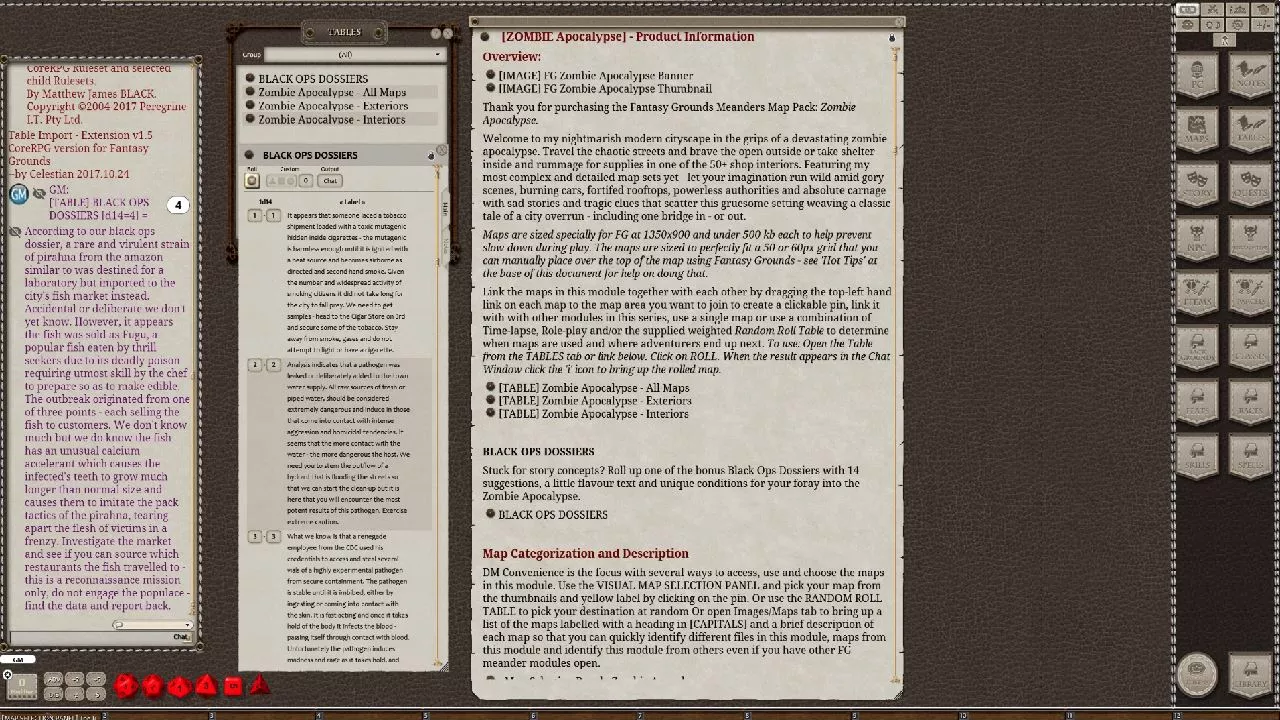Click the red d6 cube die
This screenshot has width=1280, height=720.
click(x=233, y=686)
